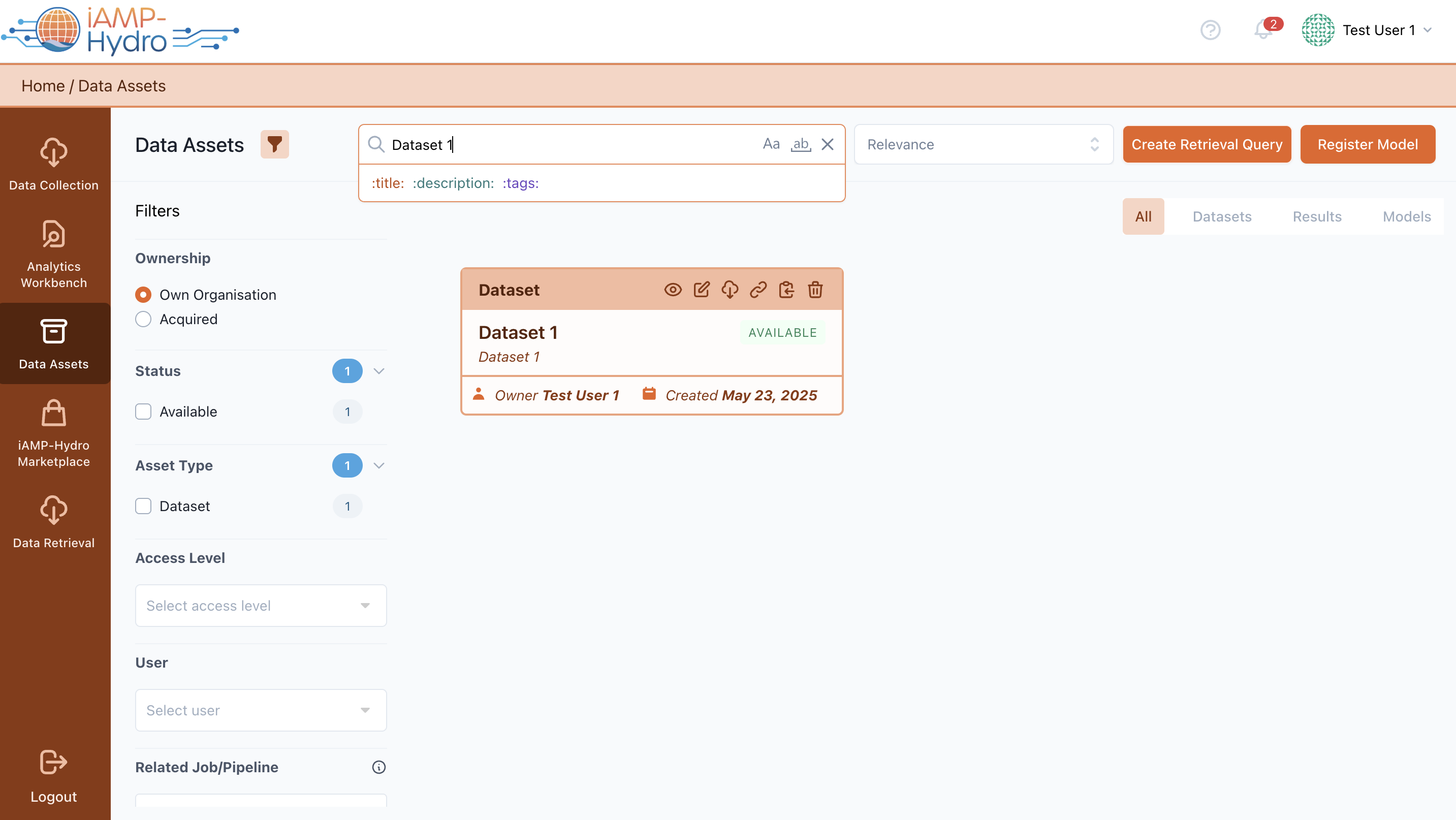Screen dimensions: 1456x820
Task: Open the notifications bell
Action: coord(1262,29)
